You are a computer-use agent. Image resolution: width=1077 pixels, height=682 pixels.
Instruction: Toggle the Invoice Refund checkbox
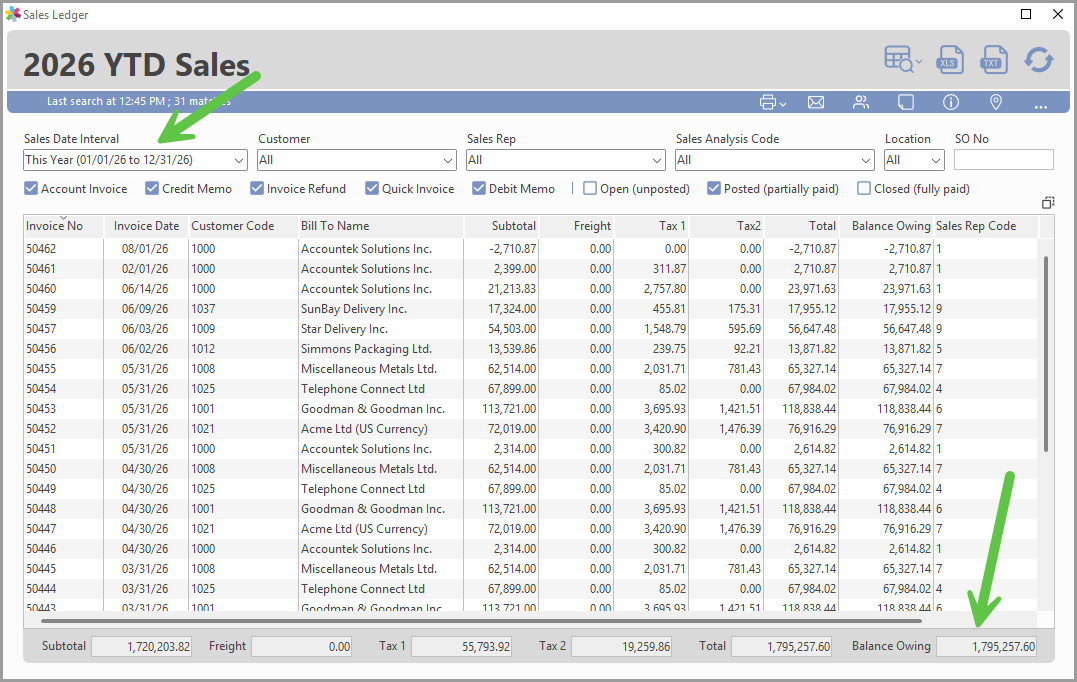click(257, 188)
